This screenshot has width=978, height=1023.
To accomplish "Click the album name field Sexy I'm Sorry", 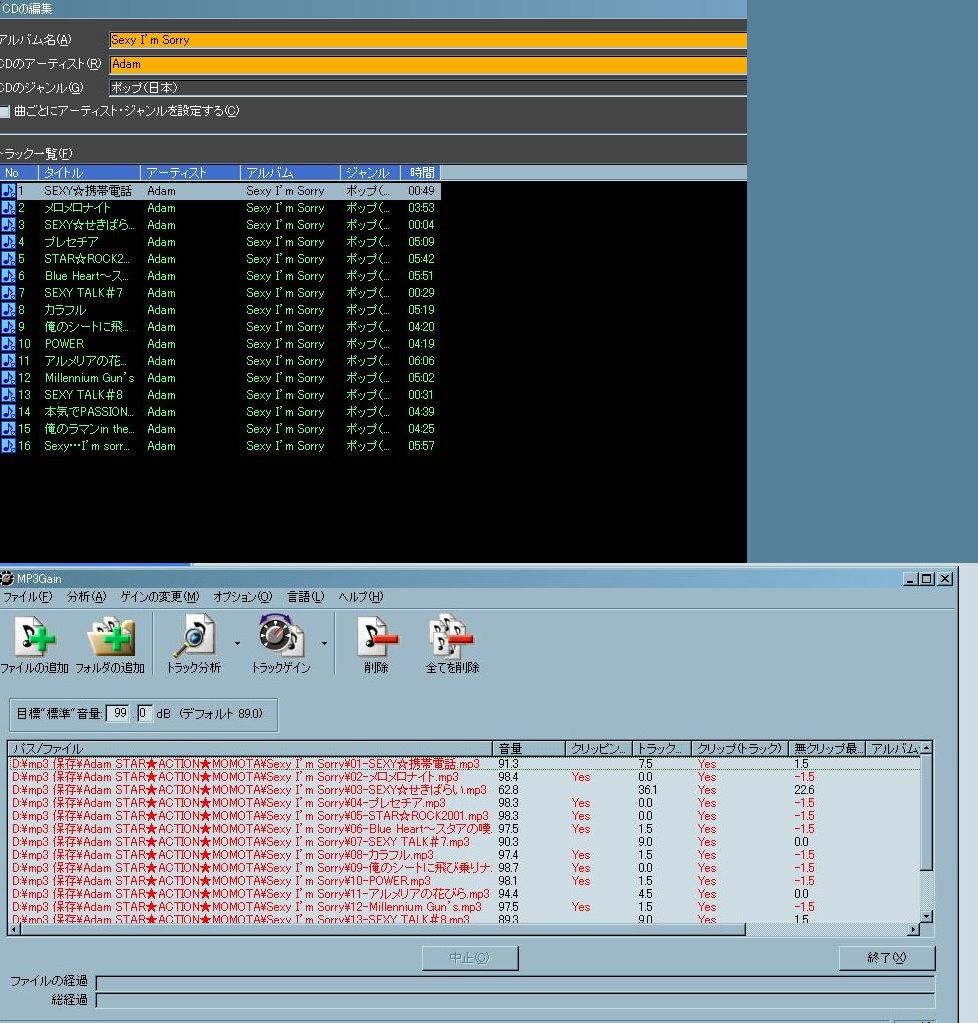I will pyautogui.click(x=428, y=40).
